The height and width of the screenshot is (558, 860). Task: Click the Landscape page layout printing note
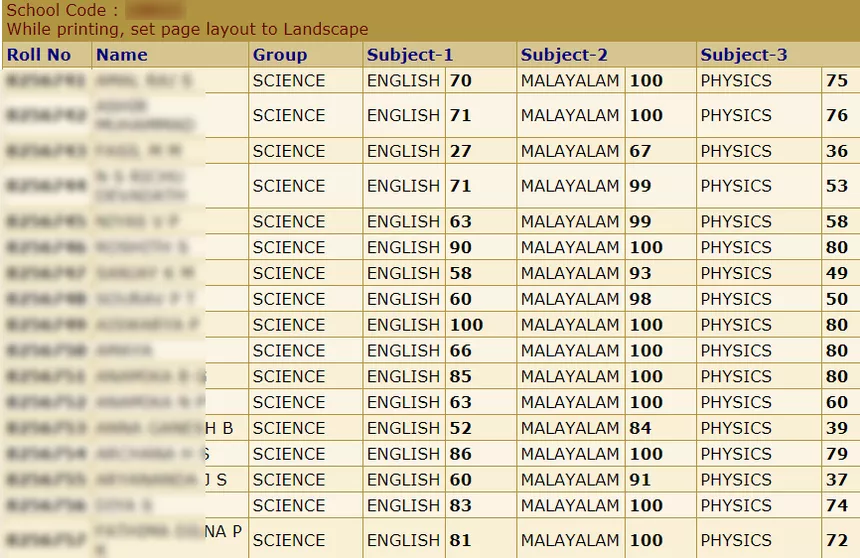pyautogui.click(x=187, y=30)
